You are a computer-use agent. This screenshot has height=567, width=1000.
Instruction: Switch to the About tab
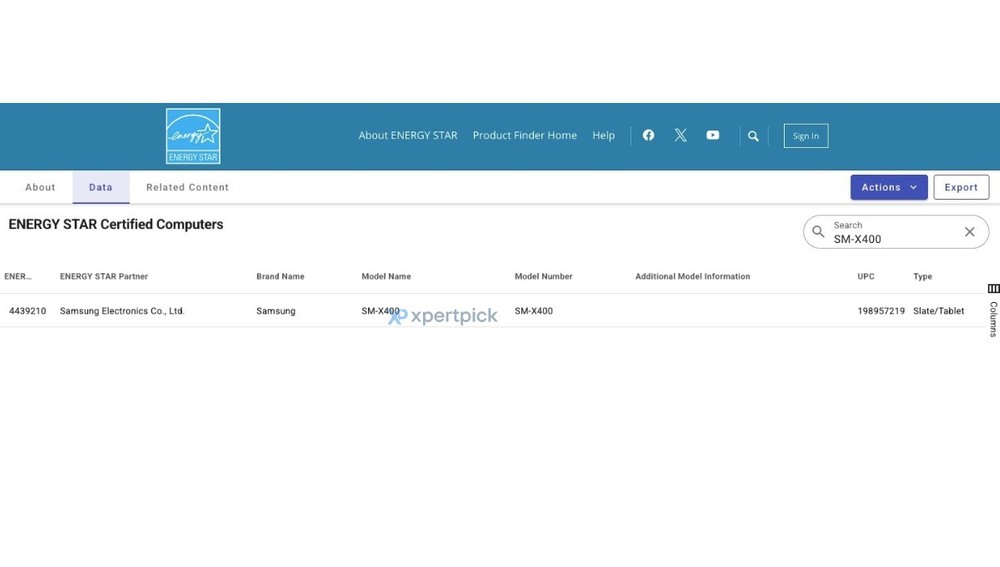pyautogui.click(x=40, y=187)
